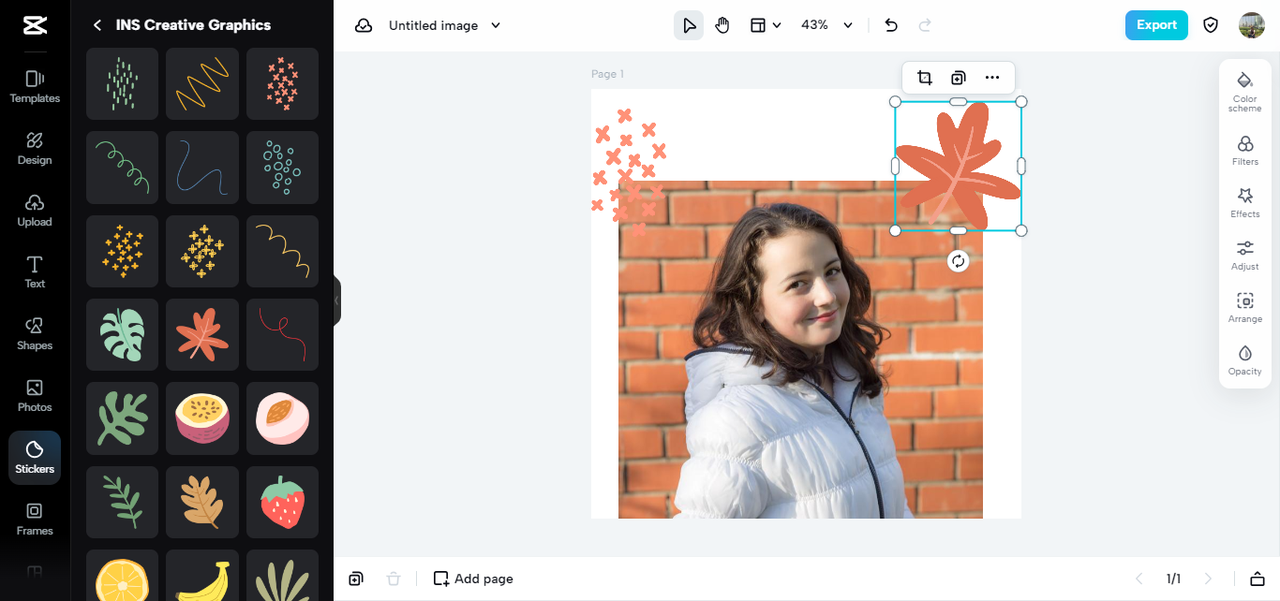Open the Effects panel

(x=1245, y=202)
